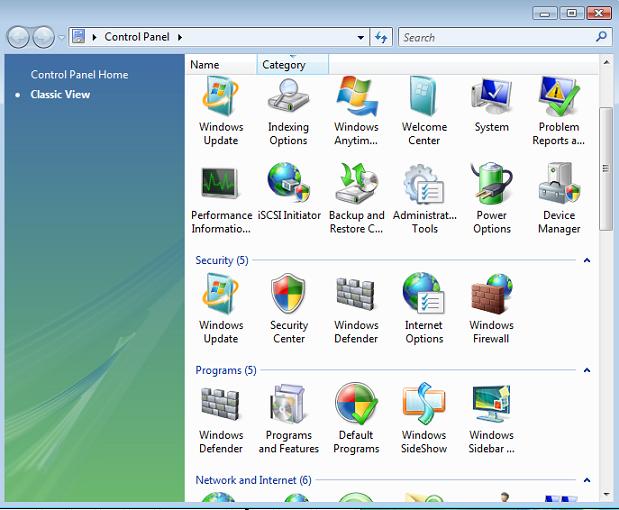Click the Security (5) group header
This screenshot has width=619, height=510.
pos(222,260)
